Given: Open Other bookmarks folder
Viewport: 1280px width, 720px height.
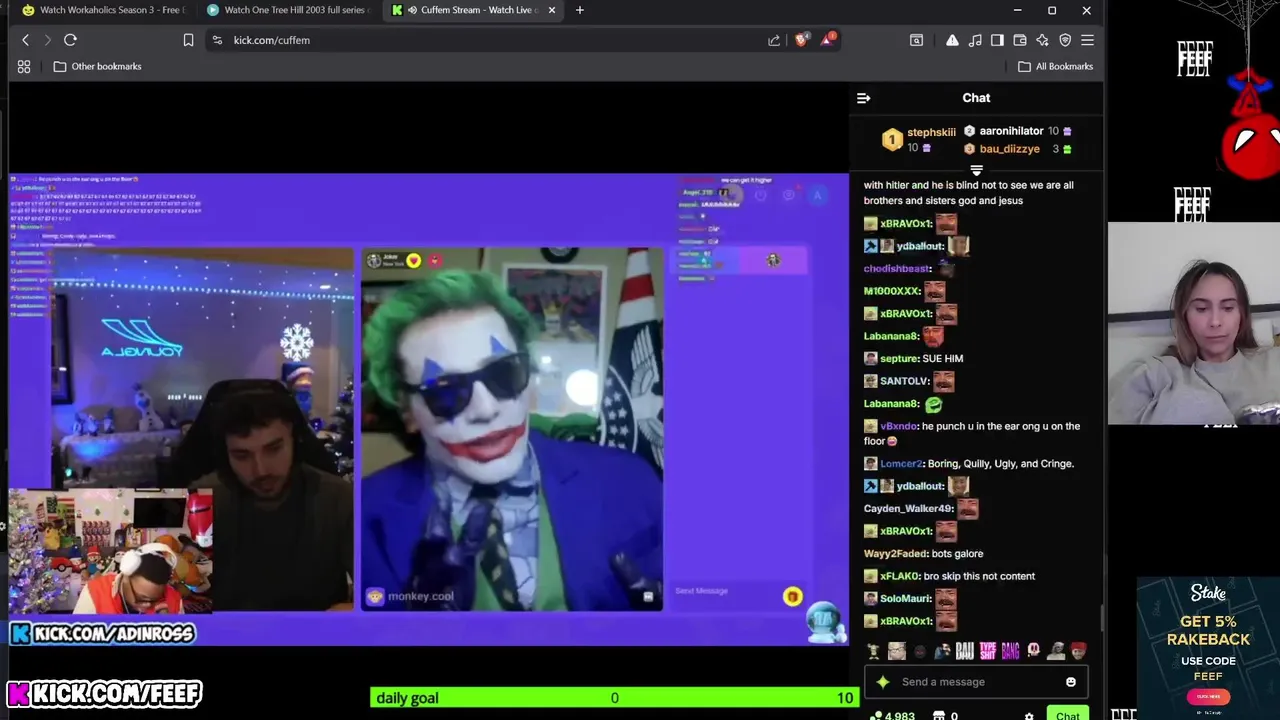Looking at the screenshot, I should tap(97, 66).
